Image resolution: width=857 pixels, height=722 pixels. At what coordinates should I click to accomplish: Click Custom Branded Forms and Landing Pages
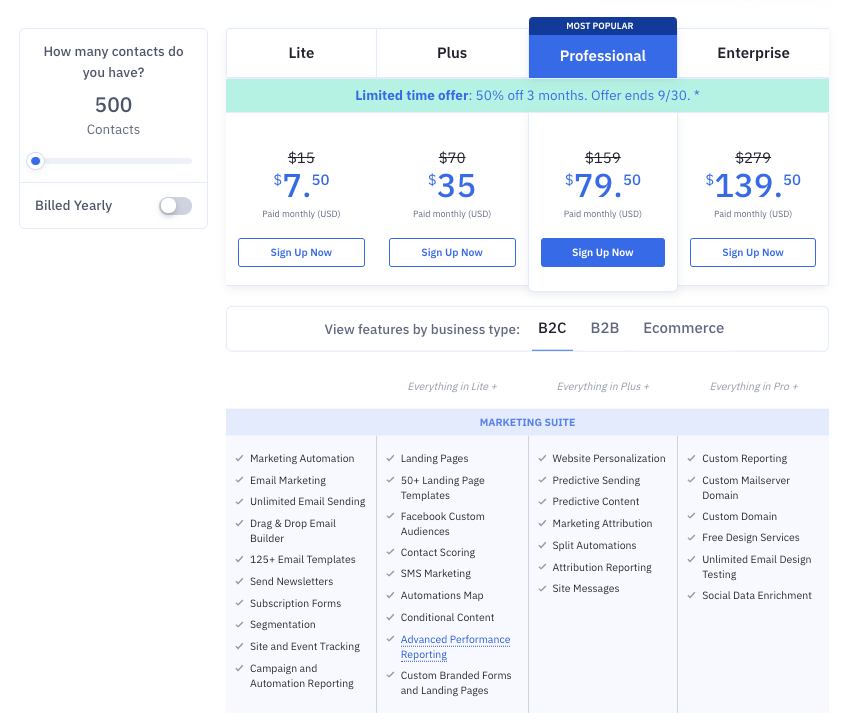[456, 683]
